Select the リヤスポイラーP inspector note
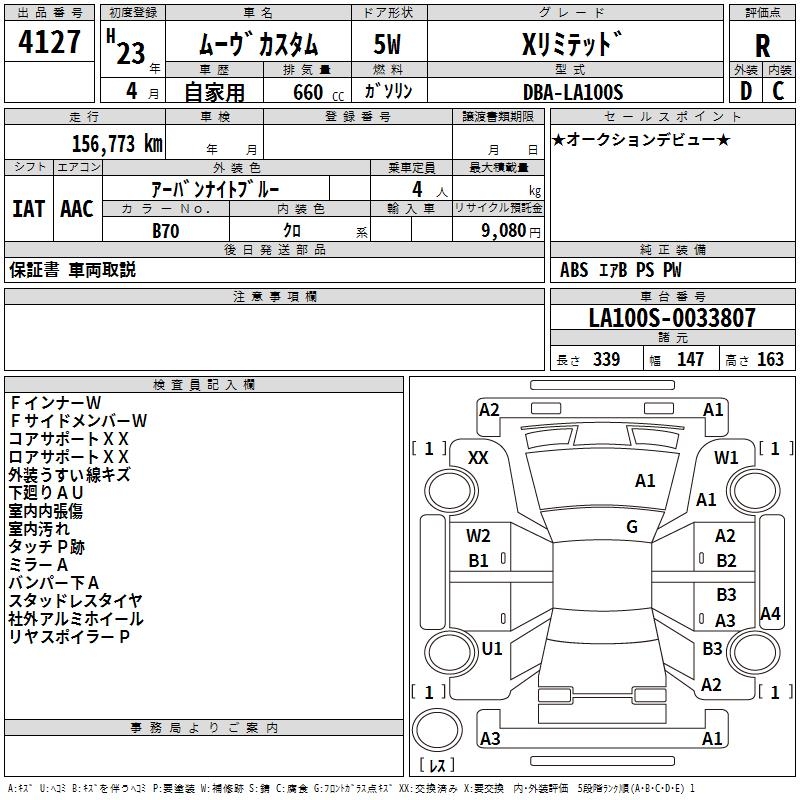Image resolution: width=800 pixels, height=800 pixels. coord(70,636)
